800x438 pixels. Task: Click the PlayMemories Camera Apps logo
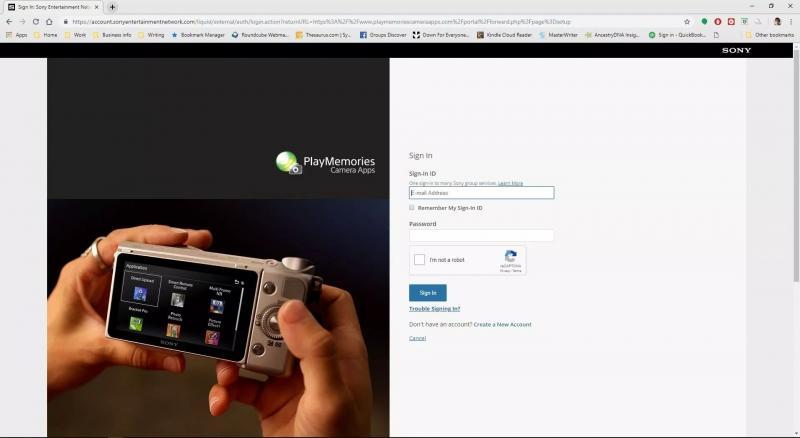pyautogui.click(x=326, y=163)
